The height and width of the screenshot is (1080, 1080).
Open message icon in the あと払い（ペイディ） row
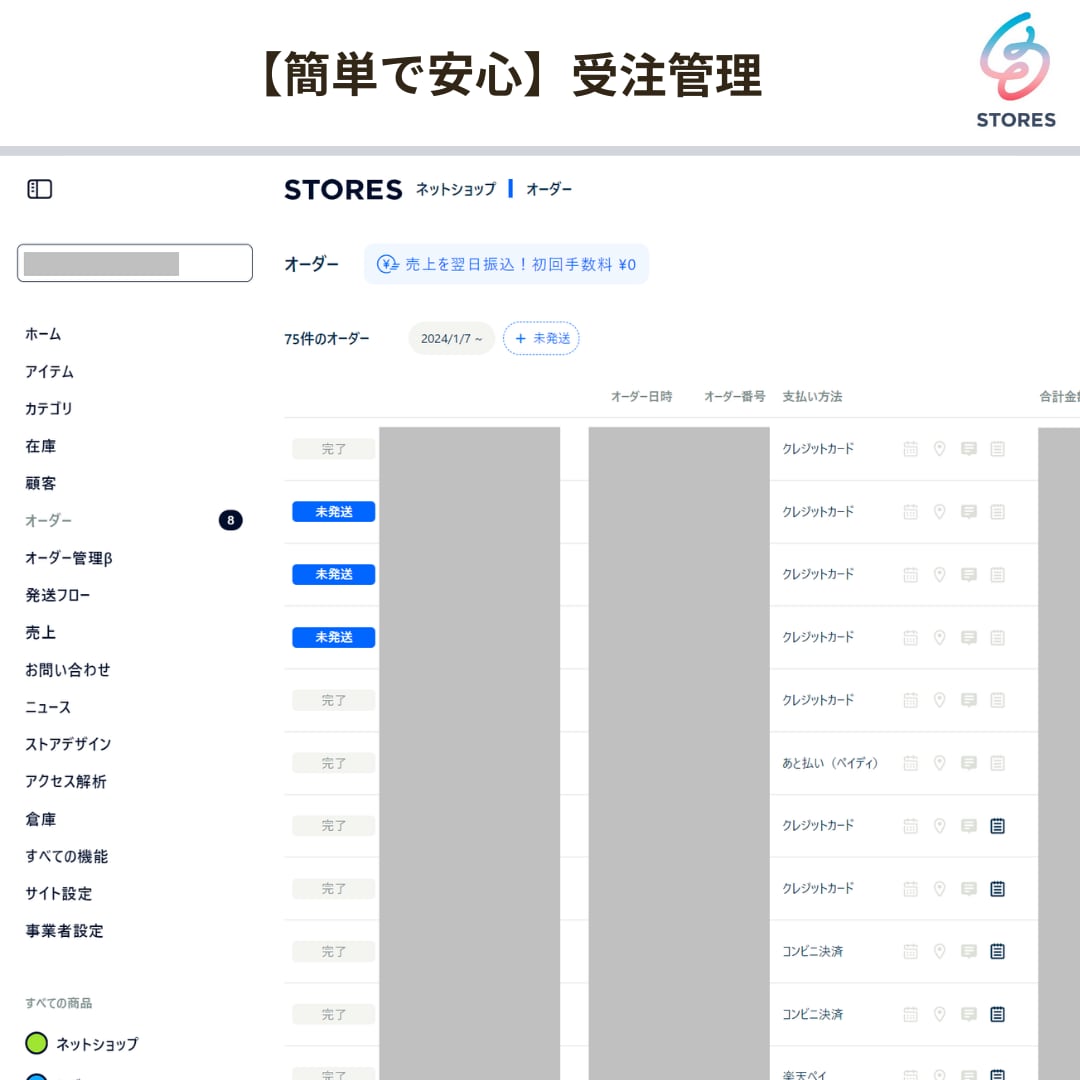[x=968, y=762]
